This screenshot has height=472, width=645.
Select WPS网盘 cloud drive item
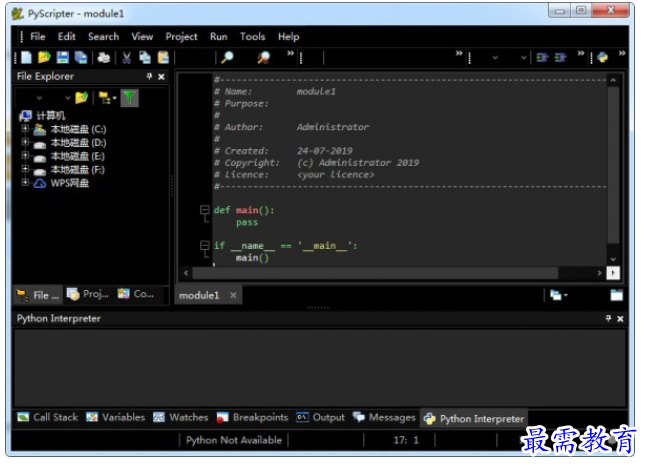pyautogui.click(x=70, y=183)
